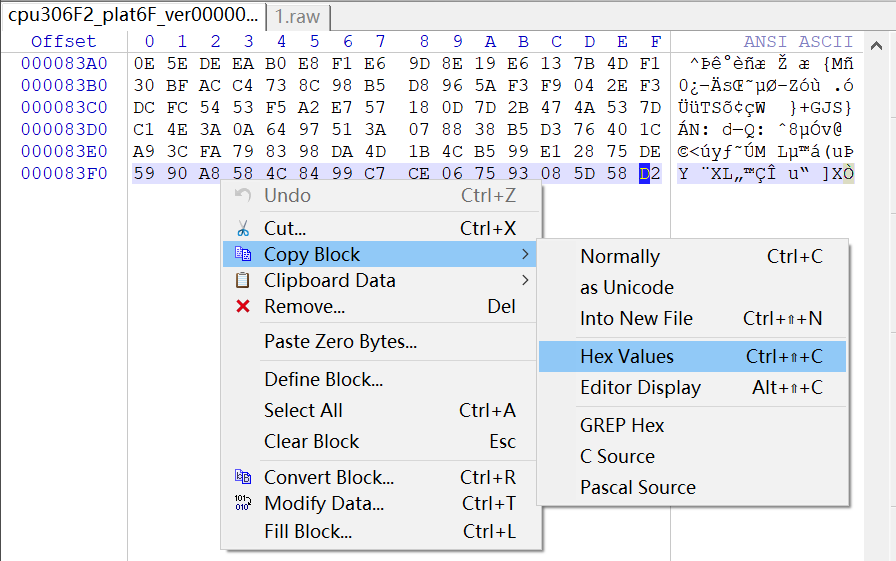
Task: Click the Convert Block icon
Action: pos(243,476)
